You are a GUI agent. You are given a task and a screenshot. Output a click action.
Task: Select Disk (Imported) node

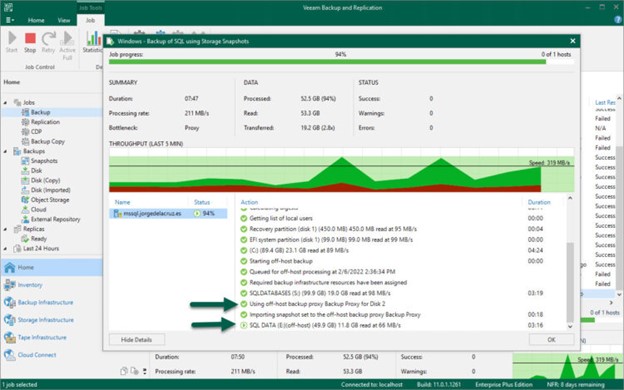[x=50, y=190]
